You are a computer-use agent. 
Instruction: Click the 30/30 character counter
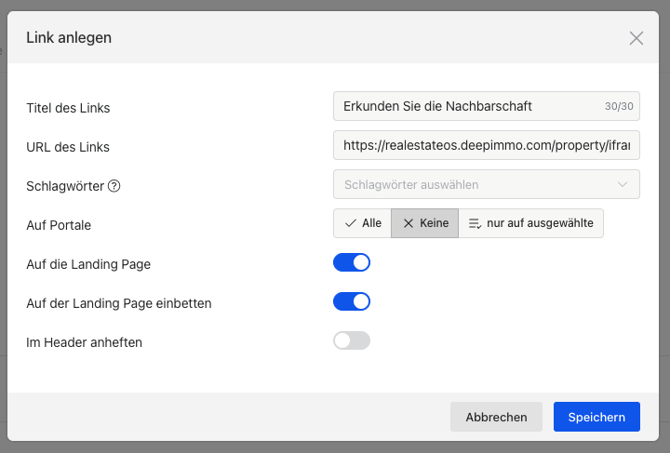pyautogui.click(x=619, y=106)
